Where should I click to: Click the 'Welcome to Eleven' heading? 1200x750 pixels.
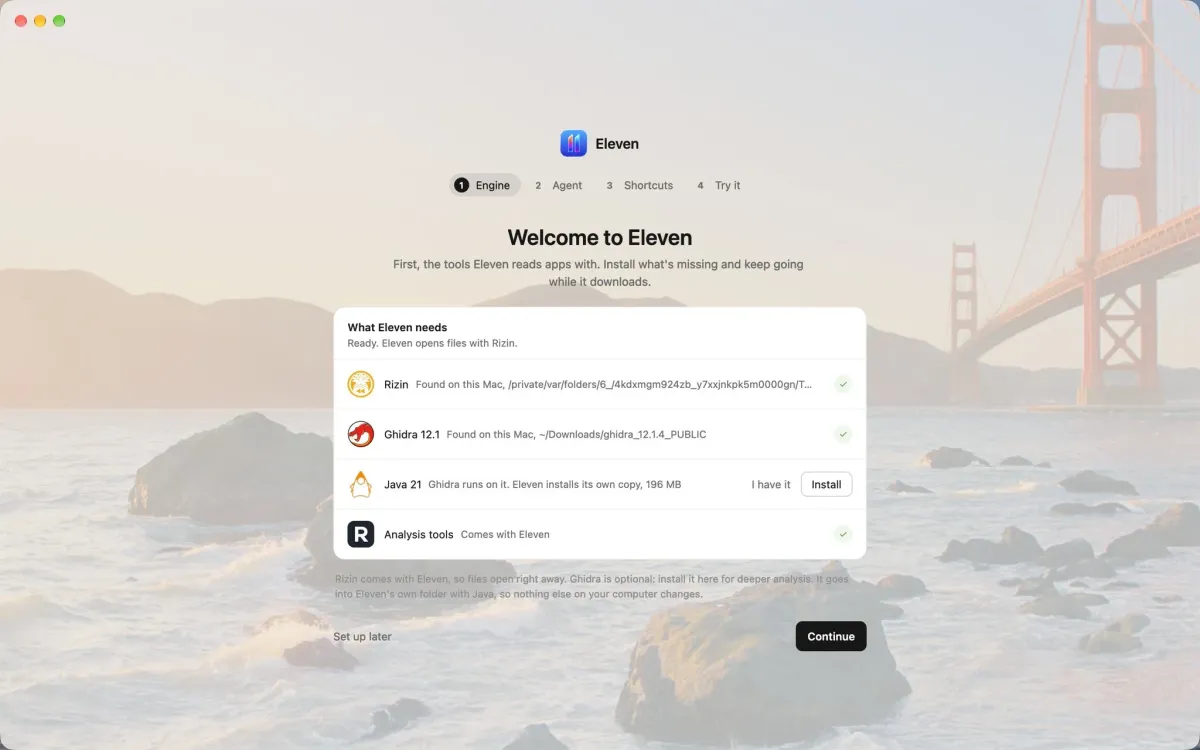point(600,238)
